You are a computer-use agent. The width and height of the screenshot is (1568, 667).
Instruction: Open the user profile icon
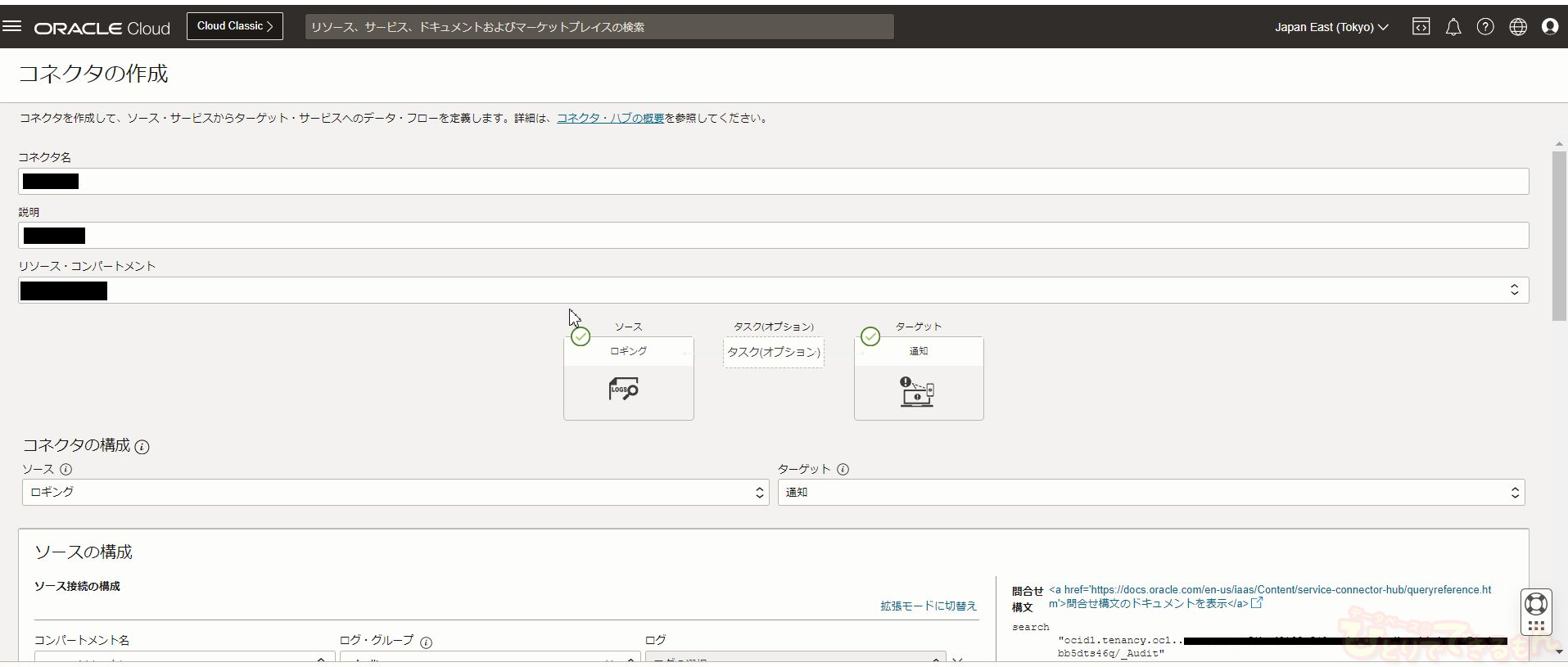pyautogui.click(x=1549, y=27)
